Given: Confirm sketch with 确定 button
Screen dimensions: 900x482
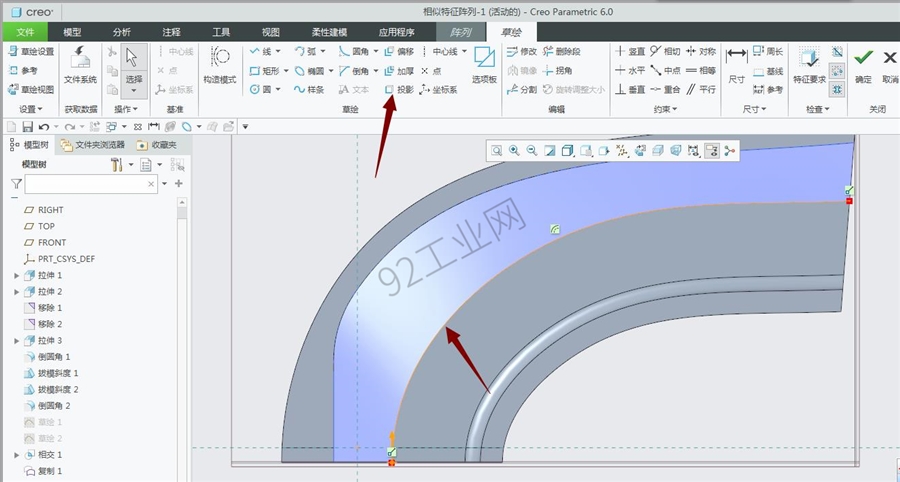Looking at the screenshot, I should coord(863,65).
